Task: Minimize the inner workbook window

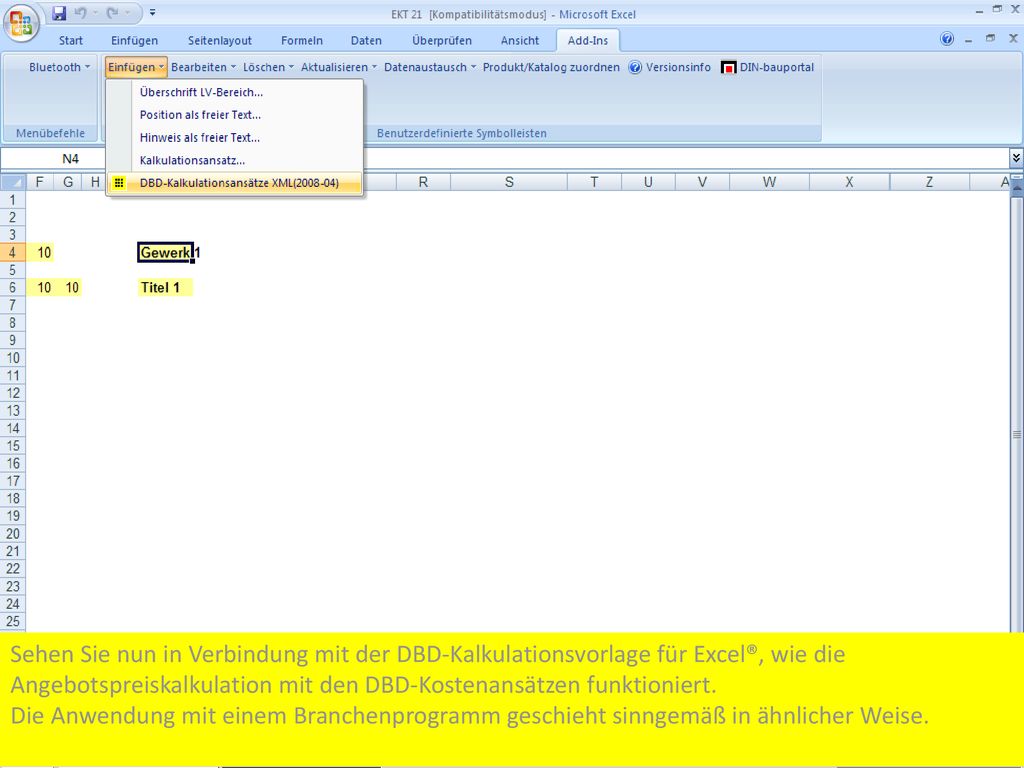Action: (x=968, y=40)
